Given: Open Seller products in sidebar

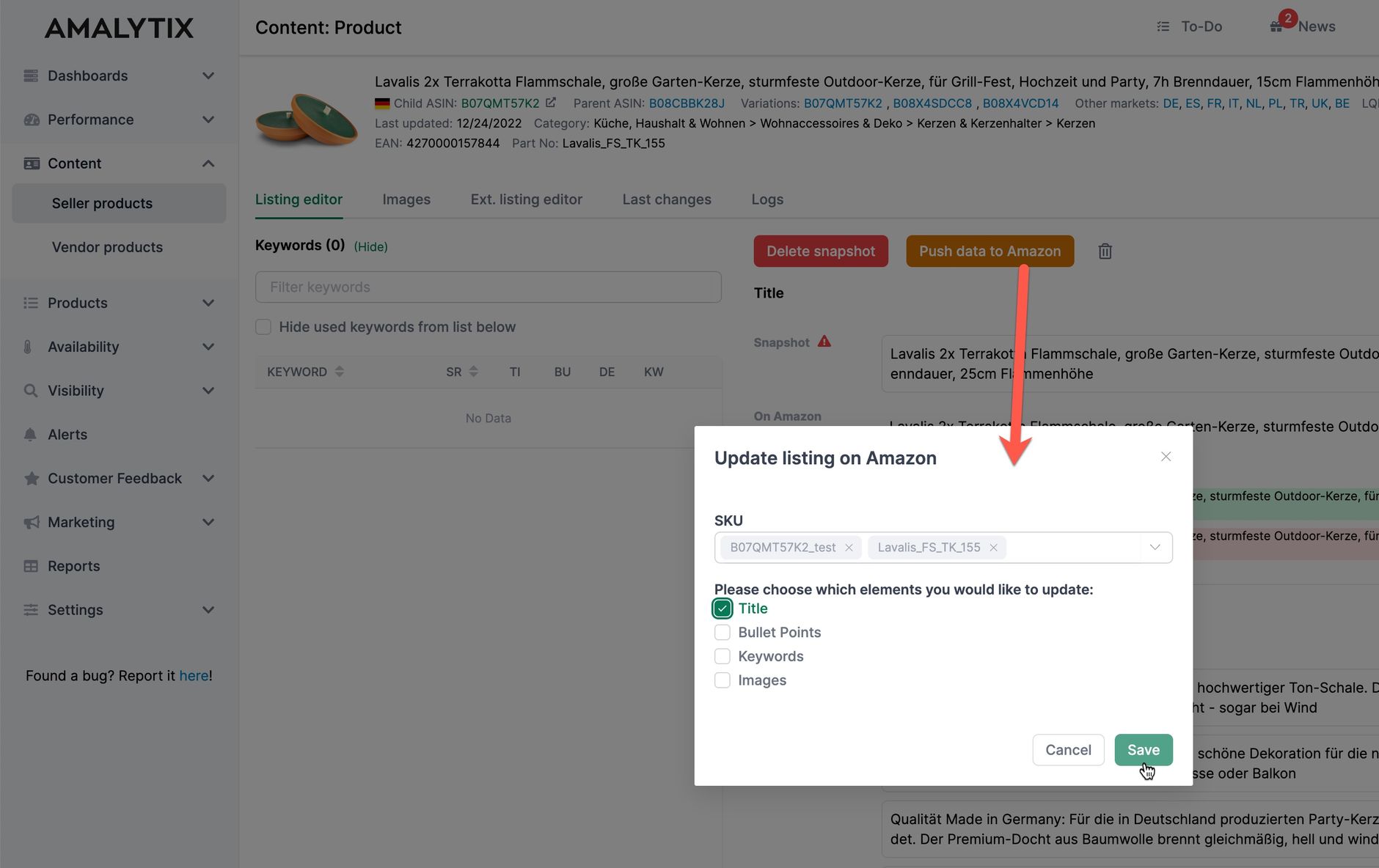Looking at the screenshot, I should point(119,203).
